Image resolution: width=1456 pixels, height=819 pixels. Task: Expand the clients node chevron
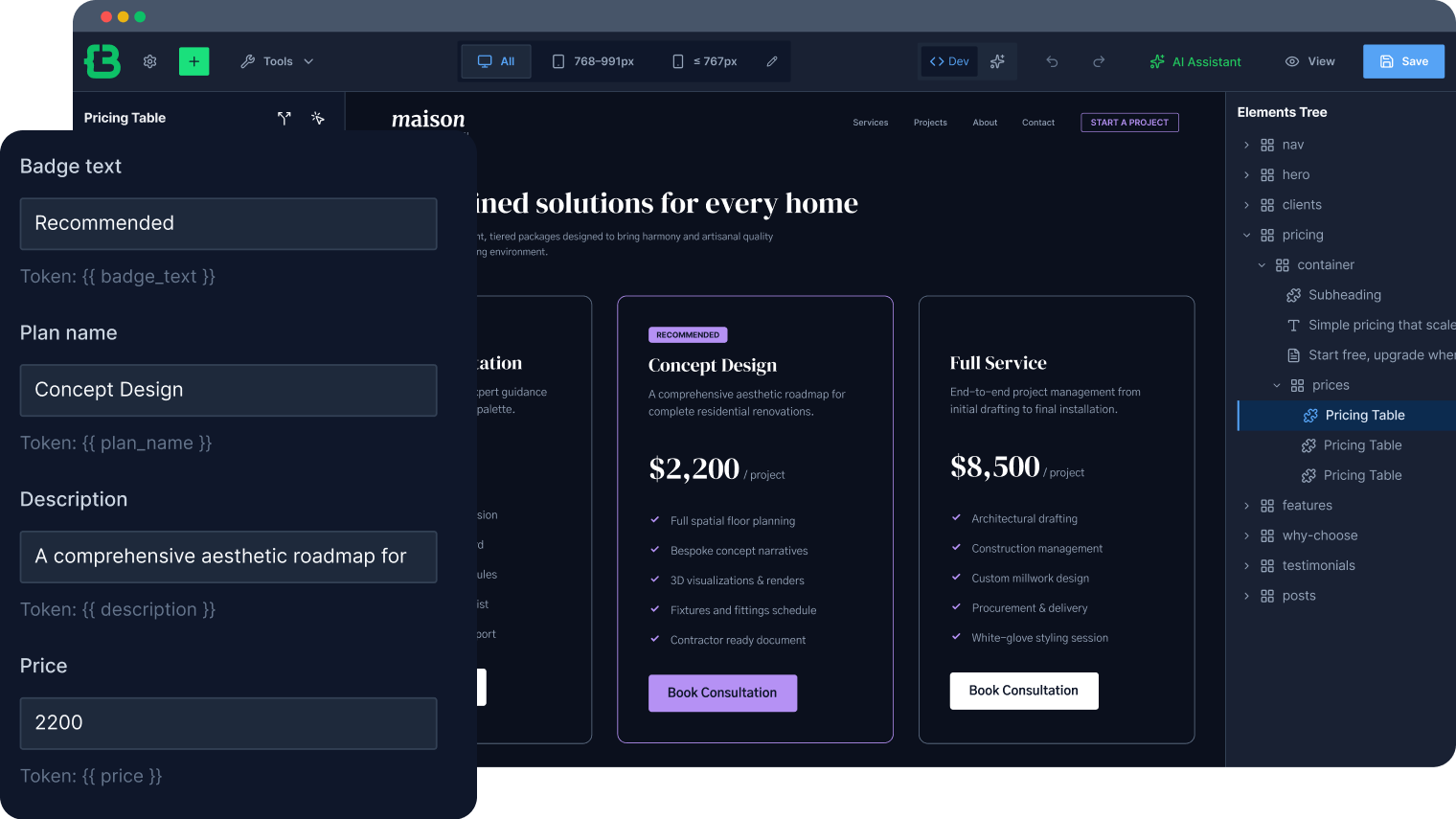[1246, 205]
